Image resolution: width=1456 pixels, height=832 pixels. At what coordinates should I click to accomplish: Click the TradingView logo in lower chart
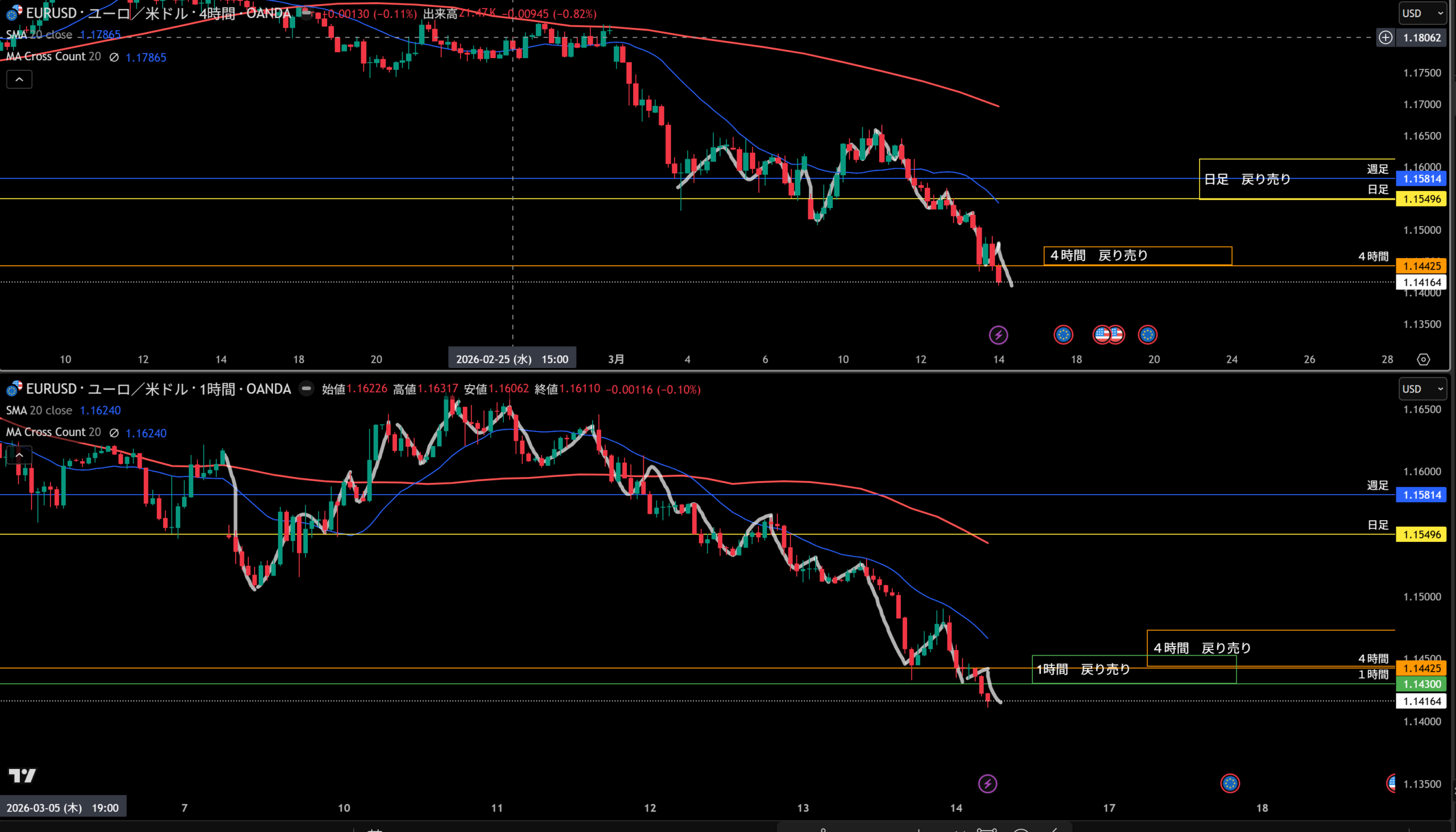[x=22, y=776]
